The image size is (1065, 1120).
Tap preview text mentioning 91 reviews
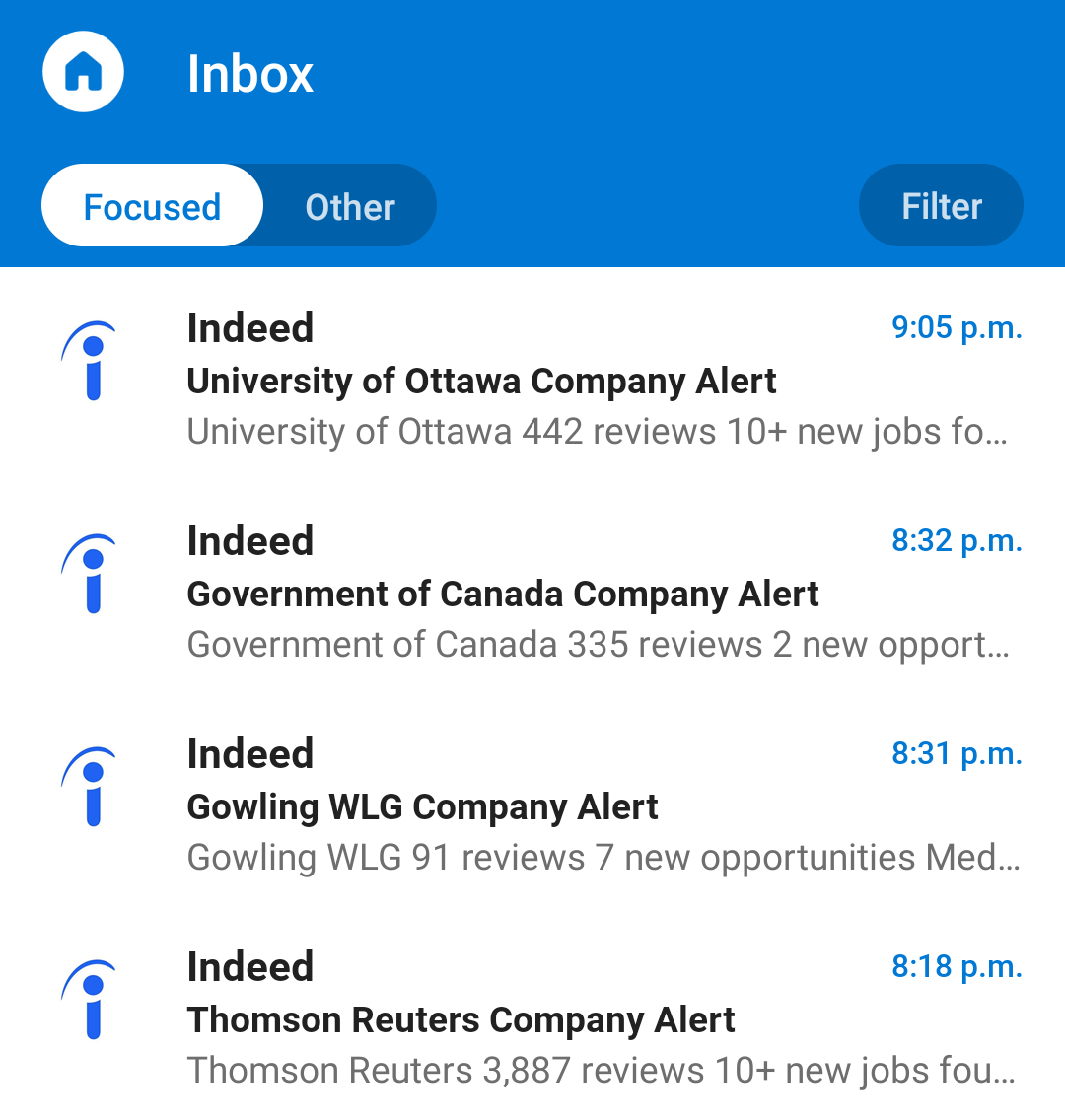(602, 858)
